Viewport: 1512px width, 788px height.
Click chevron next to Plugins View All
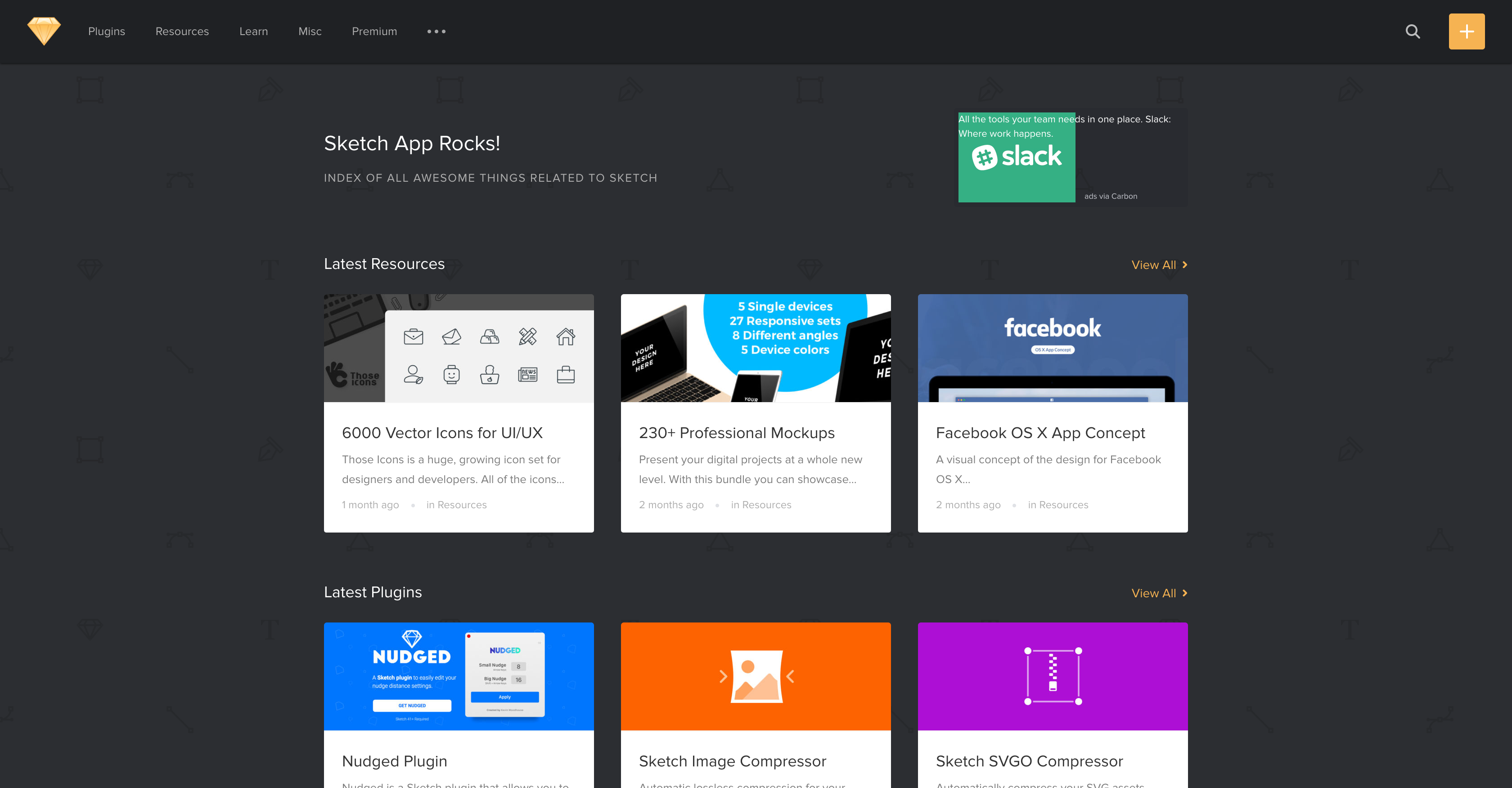[x=1184, y=593]
